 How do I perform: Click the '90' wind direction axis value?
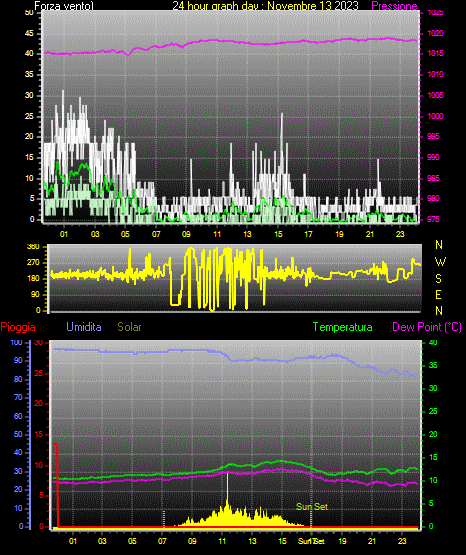click(x=35, y=294)
